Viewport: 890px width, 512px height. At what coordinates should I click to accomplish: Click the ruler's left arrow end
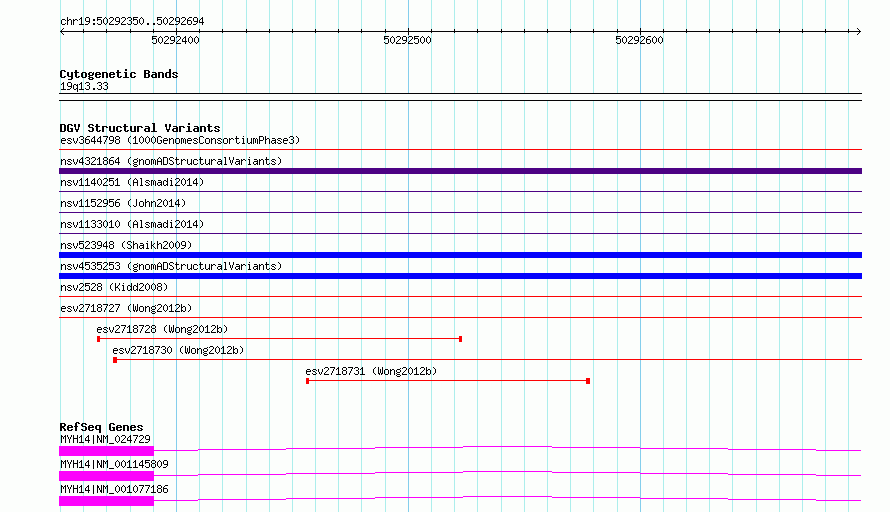pyautogui.click(x=62, y=31)
